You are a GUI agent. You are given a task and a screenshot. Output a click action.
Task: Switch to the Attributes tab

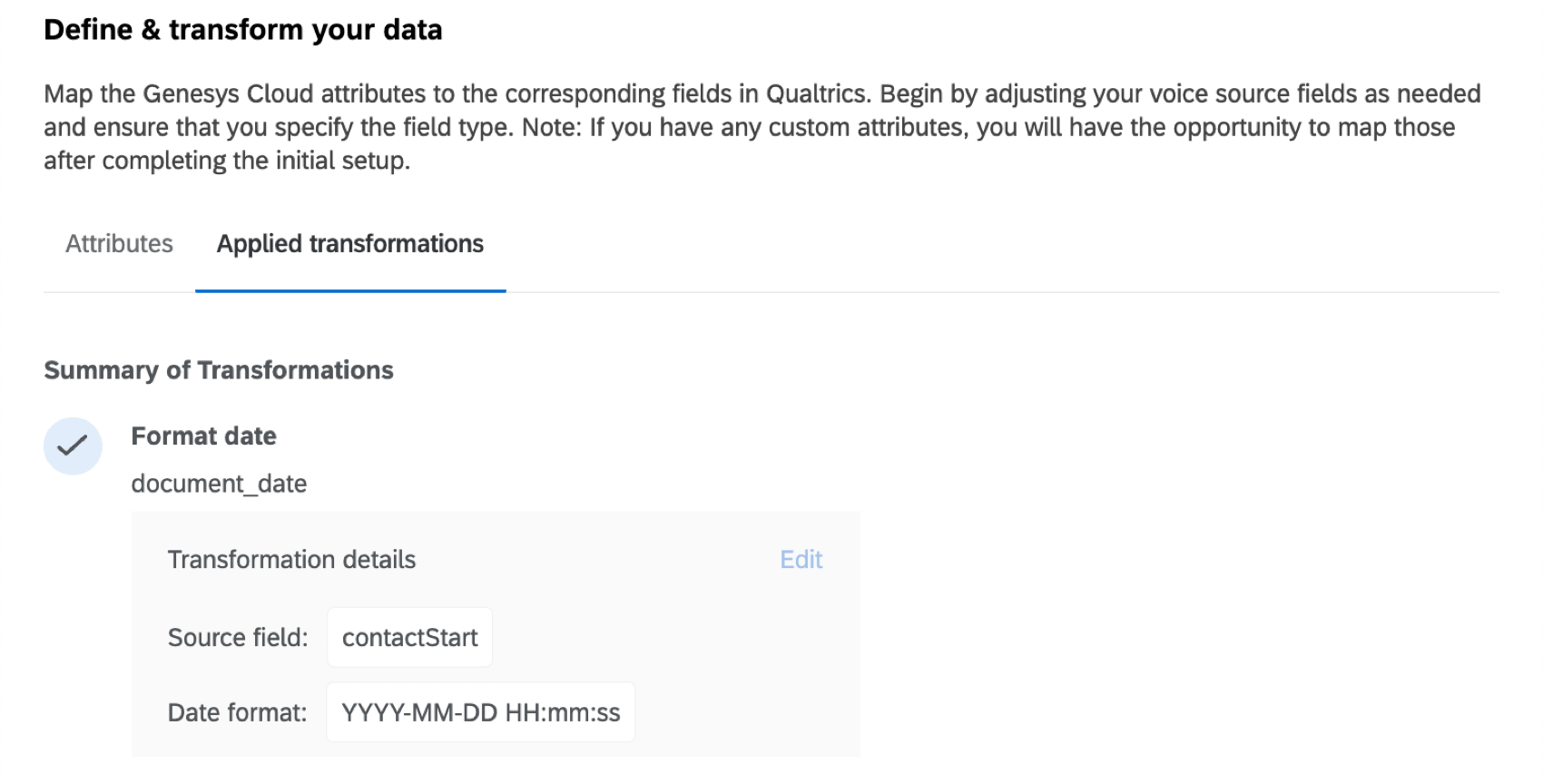(119, 244)
